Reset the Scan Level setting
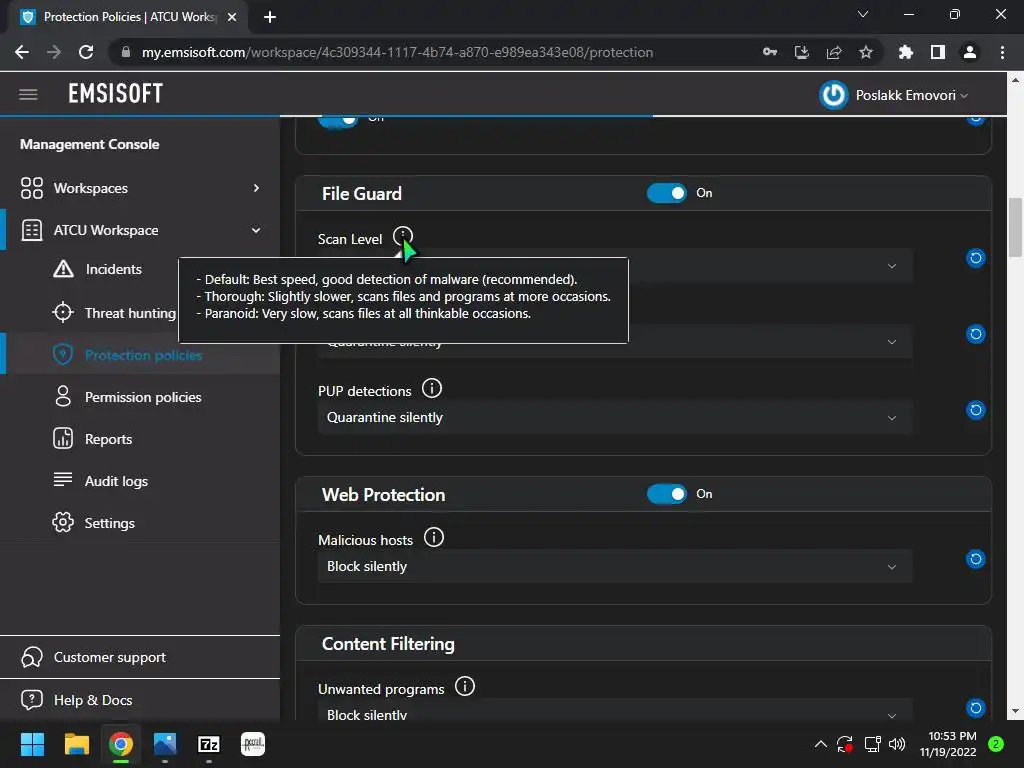This screenshot has width=1024, height=768. 976,258
